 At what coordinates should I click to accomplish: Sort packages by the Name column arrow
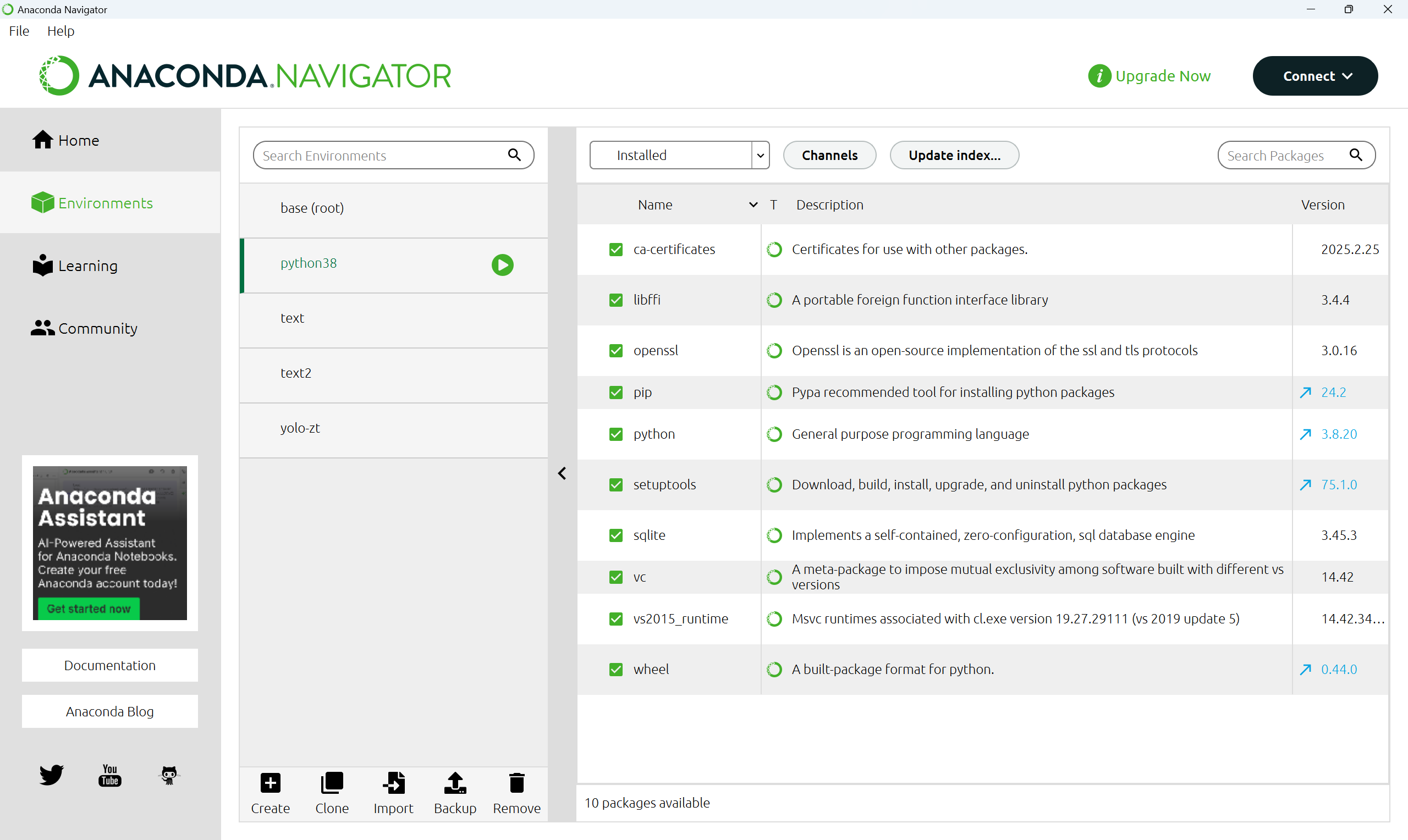[x=753, y=205]
